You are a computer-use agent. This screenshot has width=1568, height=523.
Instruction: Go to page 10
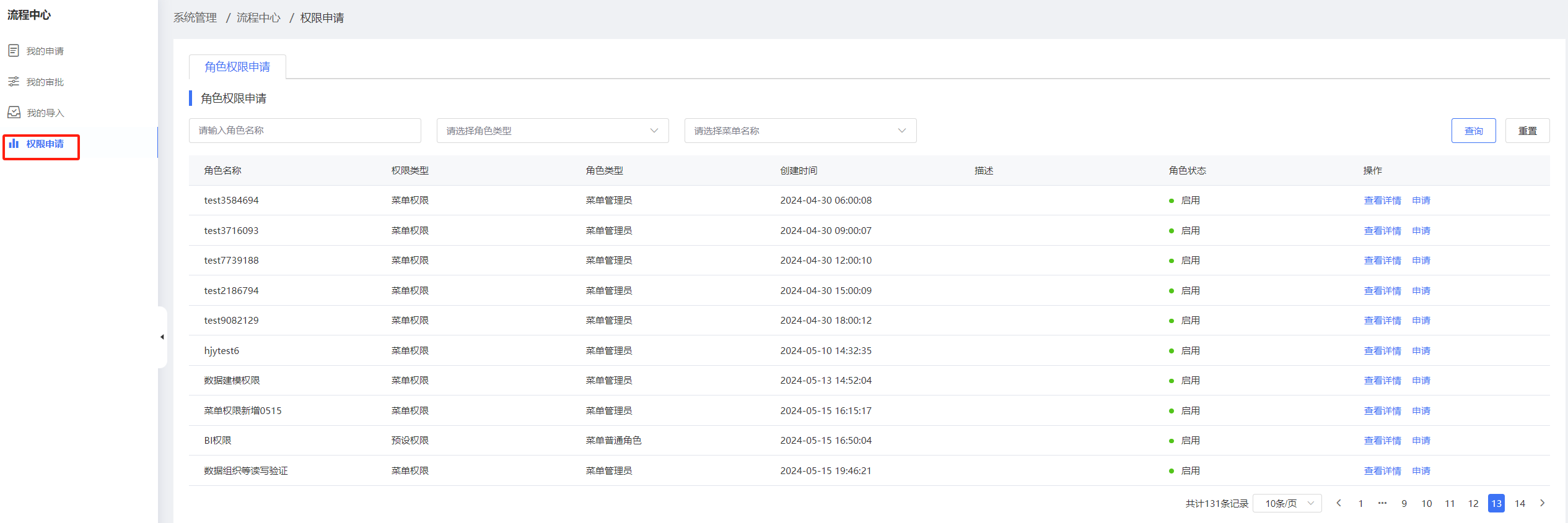click(x=1427, y=503)
